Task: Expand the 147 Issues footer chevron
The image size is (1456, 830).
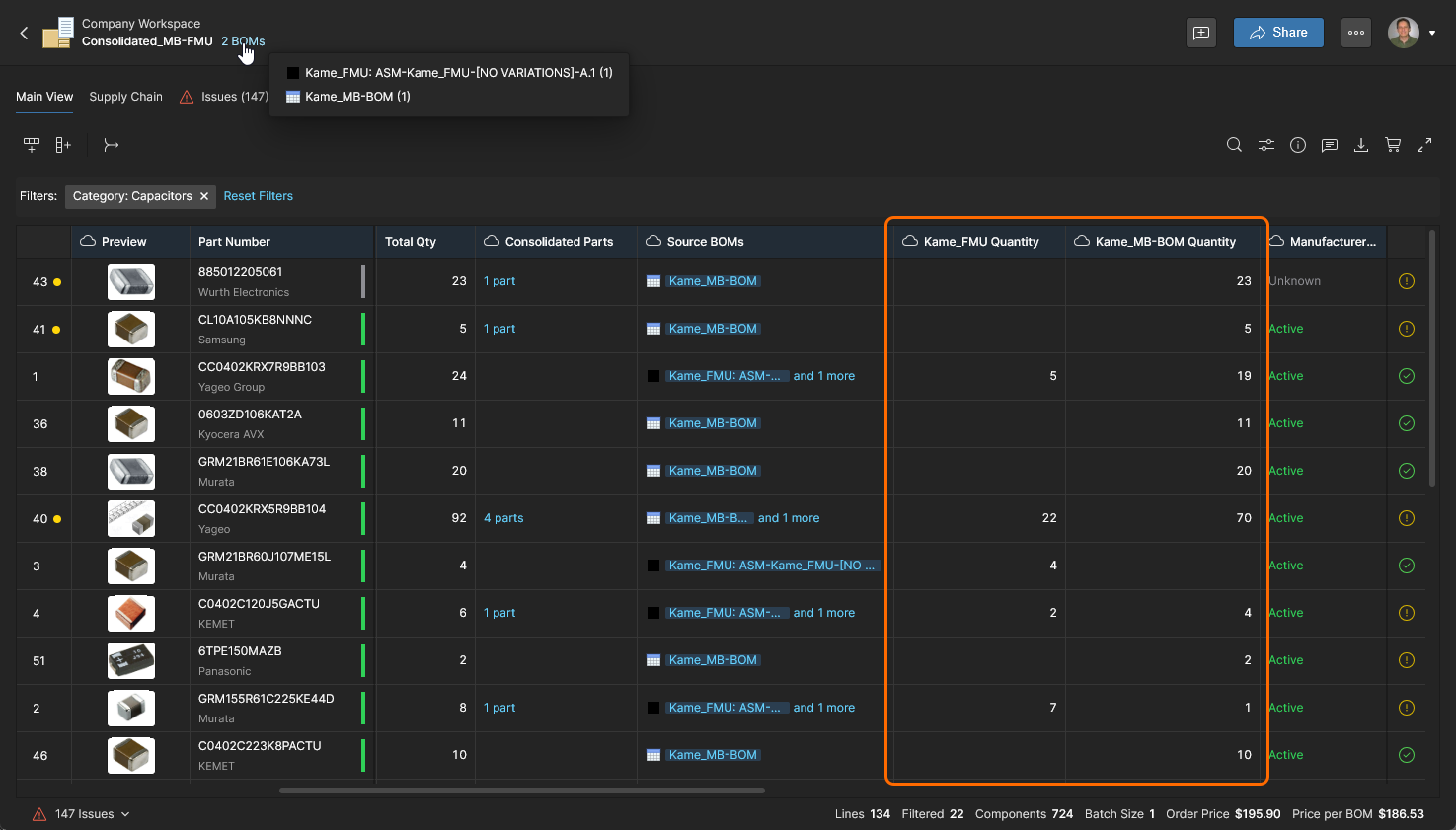Action: (125, 814)
